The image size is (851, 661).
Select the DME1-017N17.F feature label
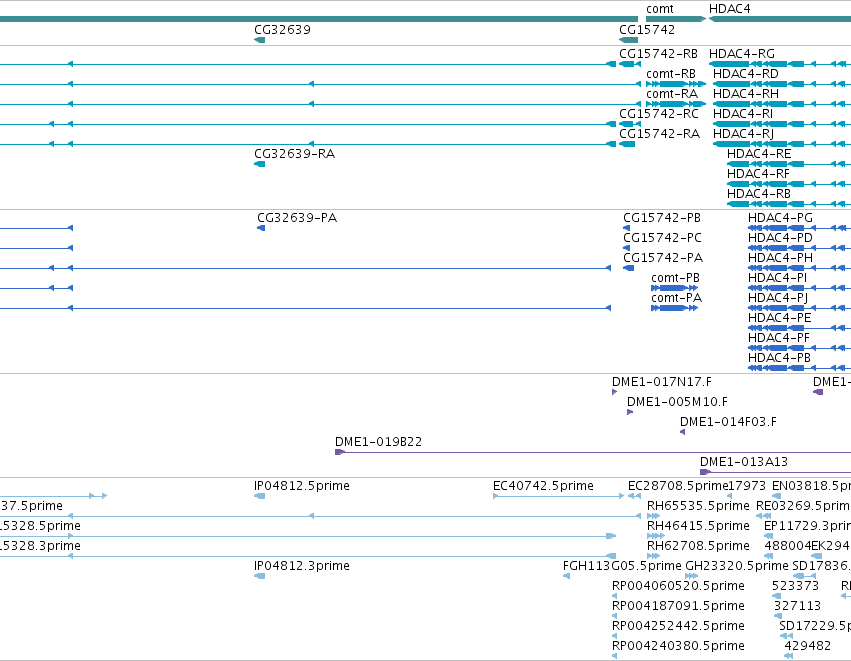tap(662, 383)
